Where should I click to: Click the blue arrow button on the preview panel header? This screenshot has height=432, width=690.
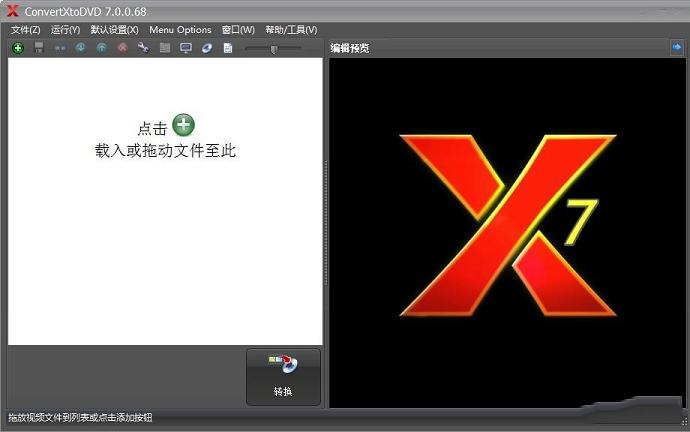click(676, 47)
